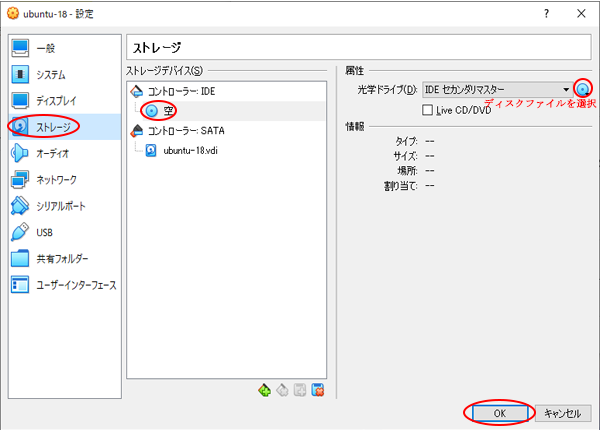Open the 一般 settings category

[x=65, y=48]
